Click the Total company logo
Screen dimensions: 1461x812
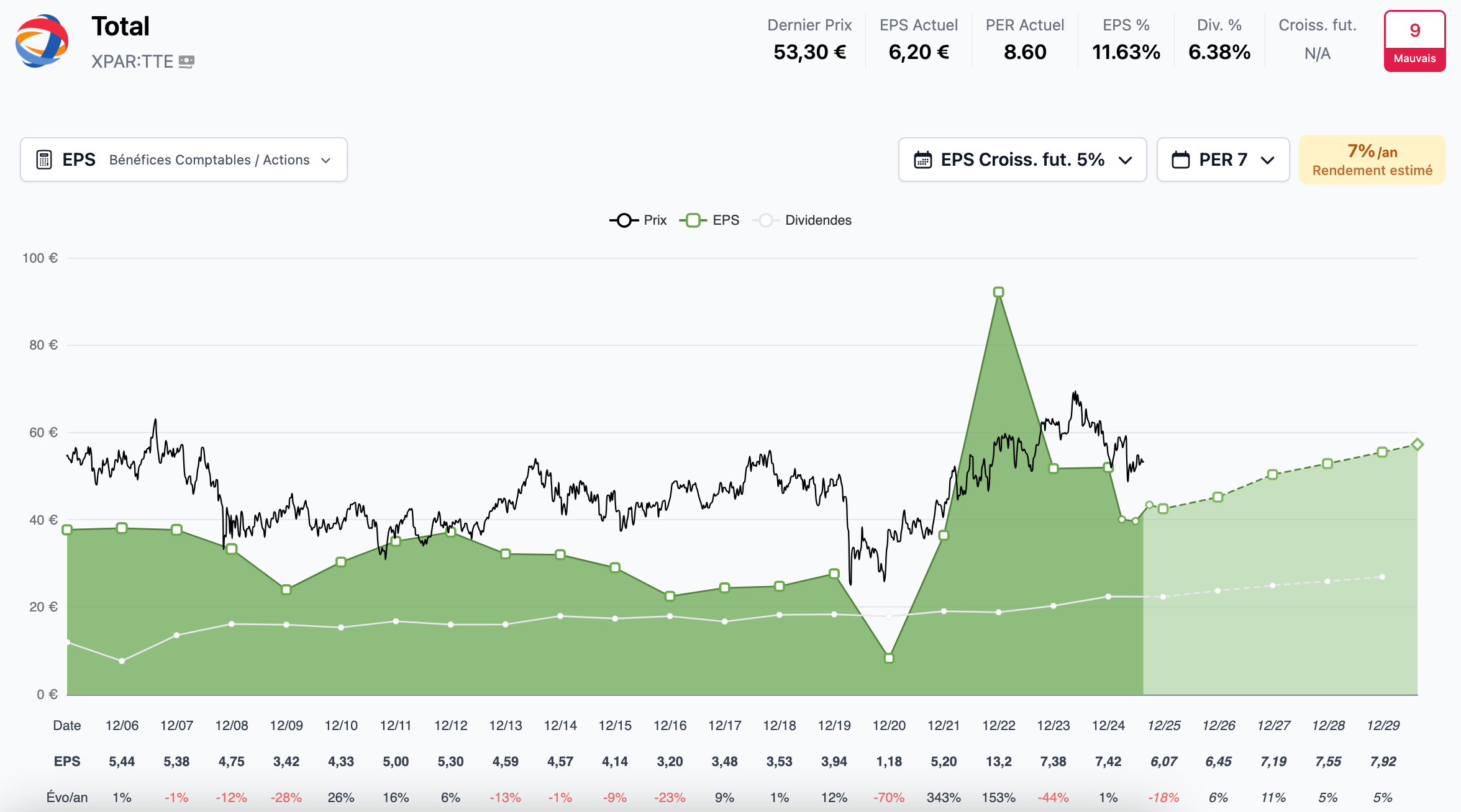pyautogui.click(x=42, y=41)
